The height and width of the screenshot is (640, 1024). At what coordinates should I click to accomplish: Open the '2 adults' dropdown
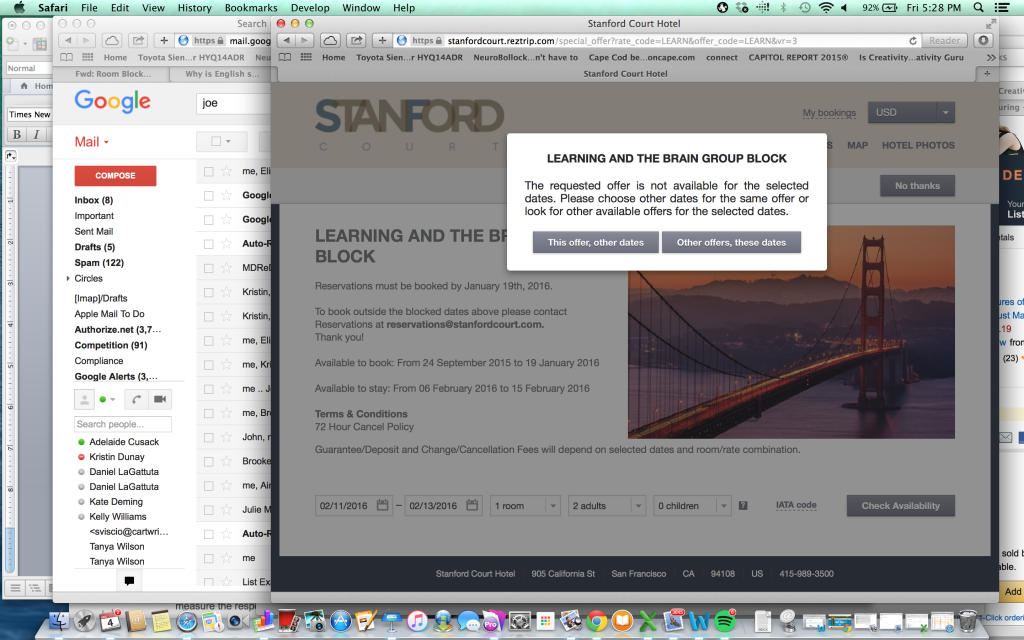[x=607, y=505]
